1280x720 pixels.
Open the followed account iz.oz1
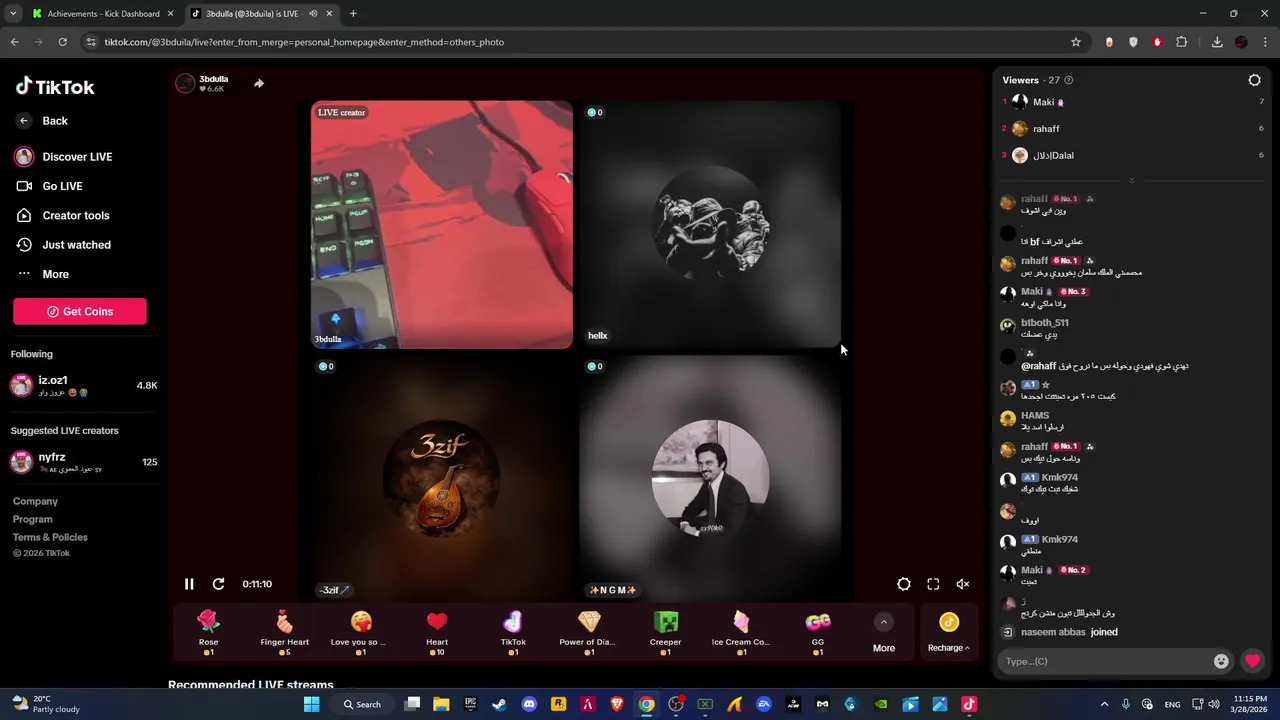[x=84, y=385]
